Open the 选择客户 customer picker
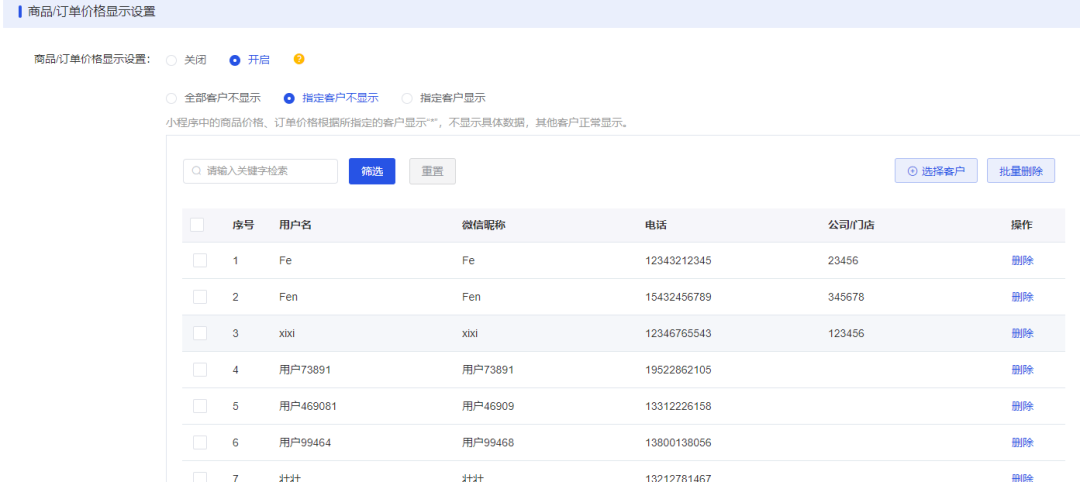Image resolution: width=1080 pixels, height=482 pixels. [x=936, y=171]
